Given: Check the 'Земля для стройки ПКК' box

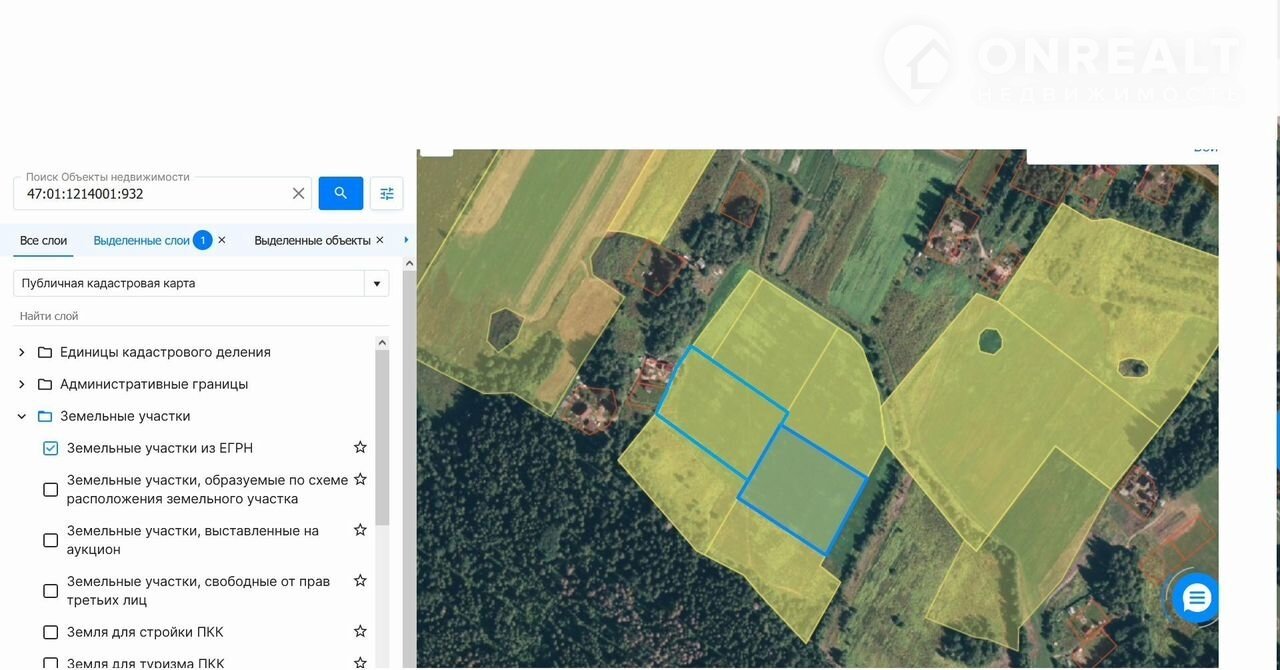Looking at the screenshot, I should 51,632.
